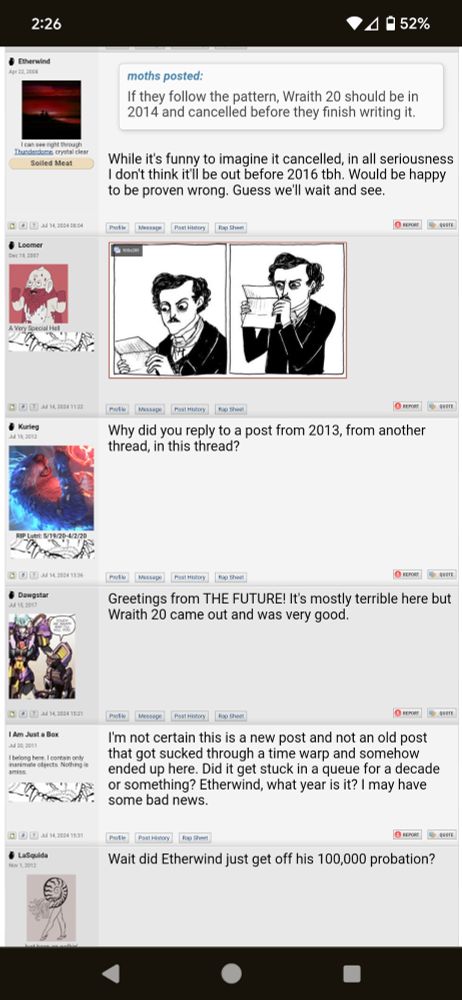Open LaSquida's avatar thumbnail
462x1000 pixels.
(51, 908)
